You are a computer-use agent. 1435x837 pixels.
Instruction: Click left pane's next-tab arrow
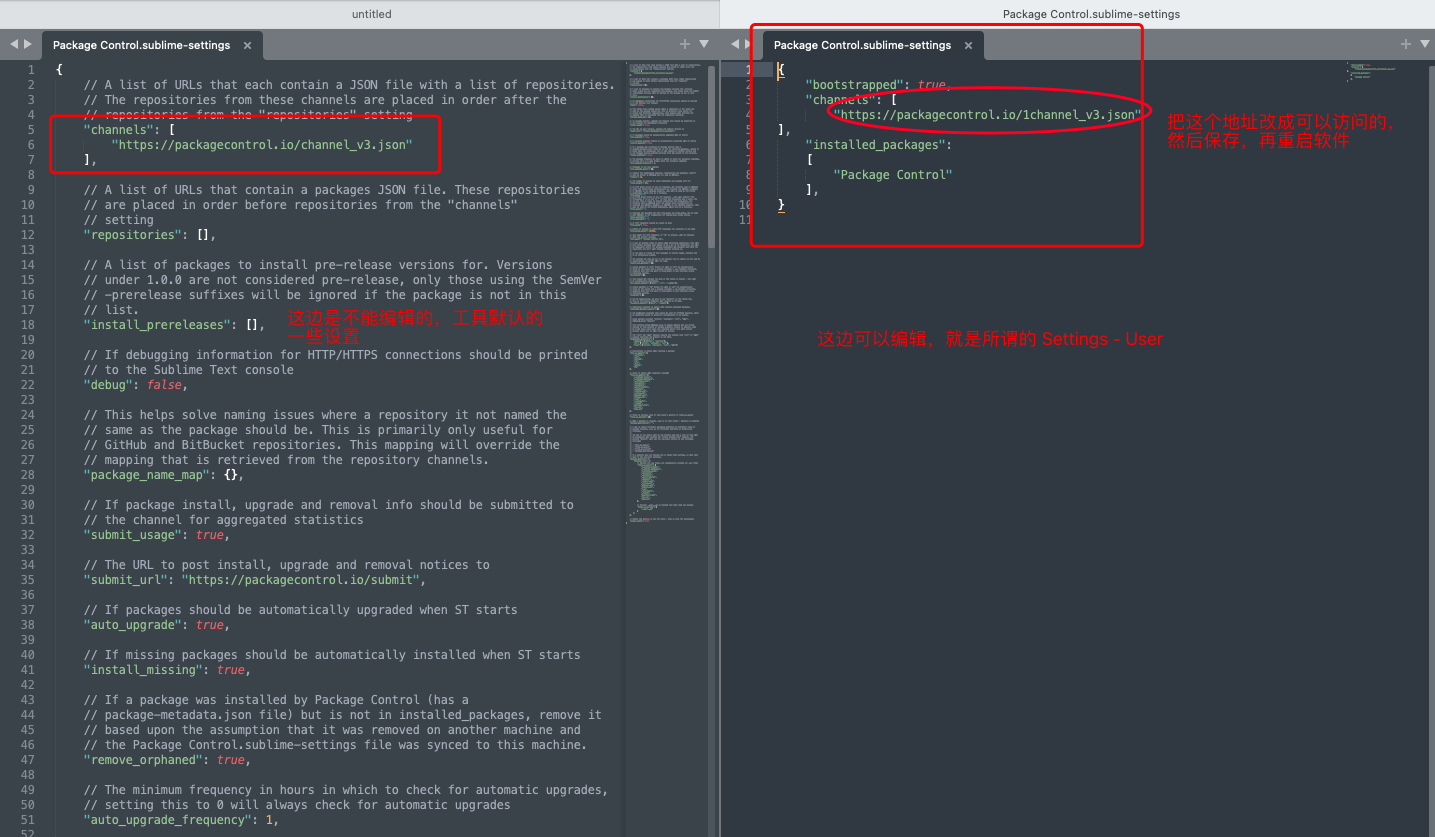click(28, 45)
